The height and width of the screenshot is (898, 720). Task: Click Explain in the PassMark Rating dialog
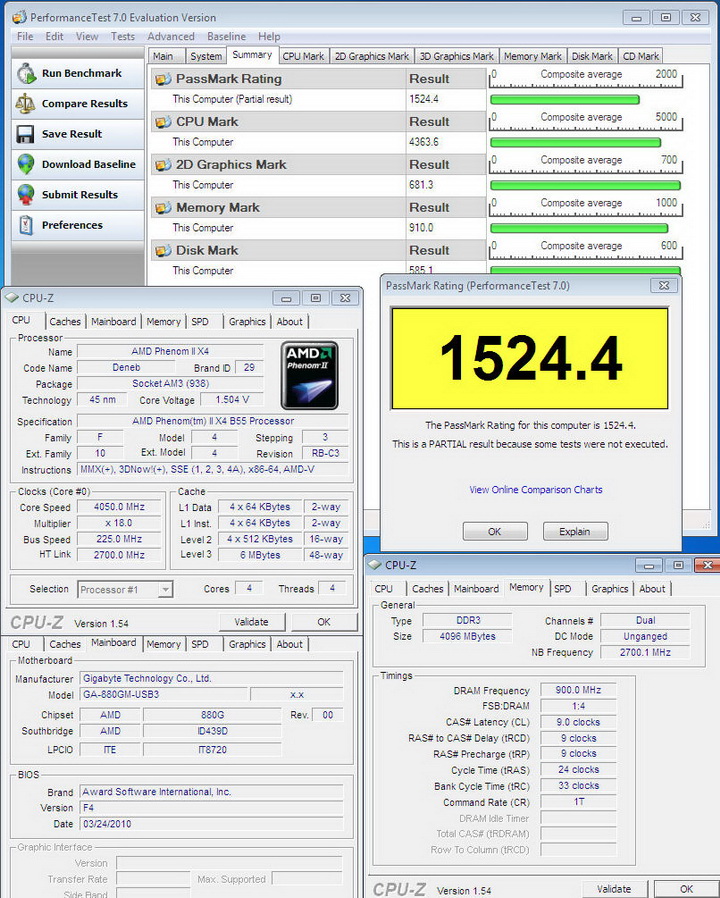575,531
